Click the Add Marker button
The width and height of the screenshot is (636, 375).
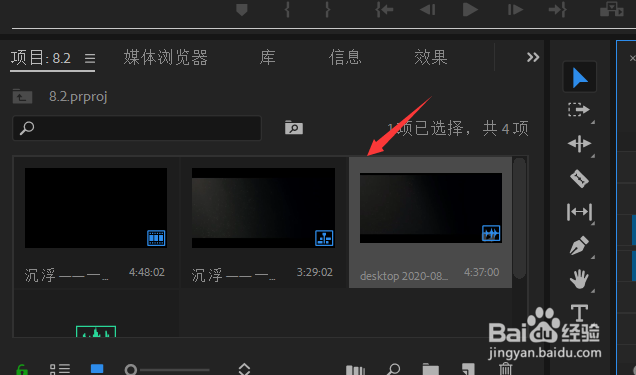point(242,10)
